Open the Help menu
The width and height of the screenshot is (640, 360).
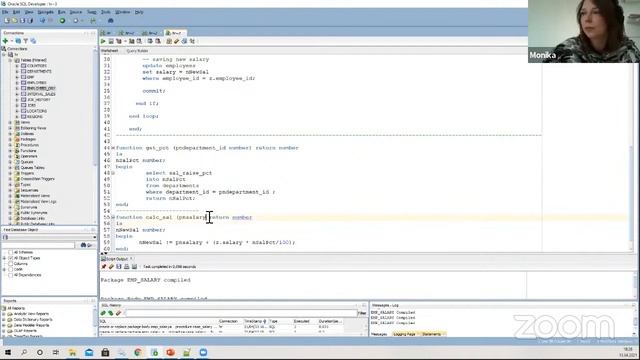pos(139,12)
